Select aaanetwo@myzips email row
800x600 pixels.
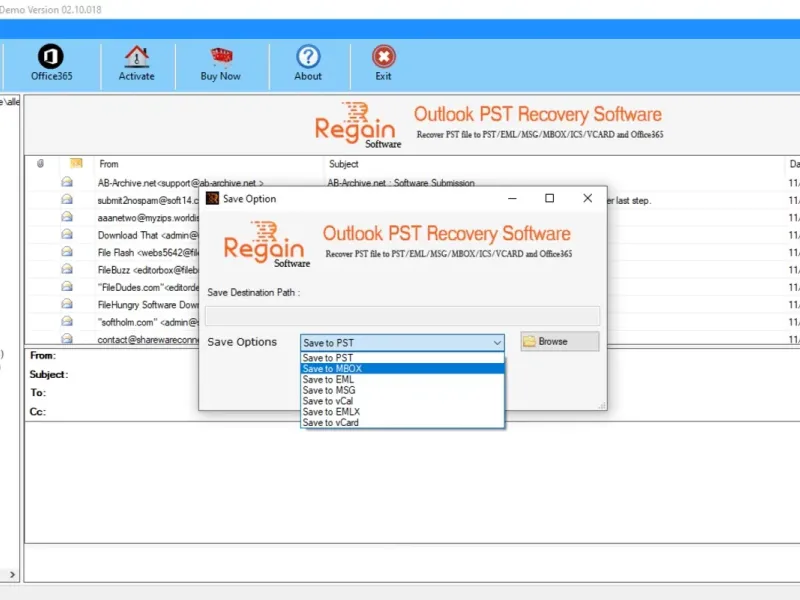click(148, 218)
